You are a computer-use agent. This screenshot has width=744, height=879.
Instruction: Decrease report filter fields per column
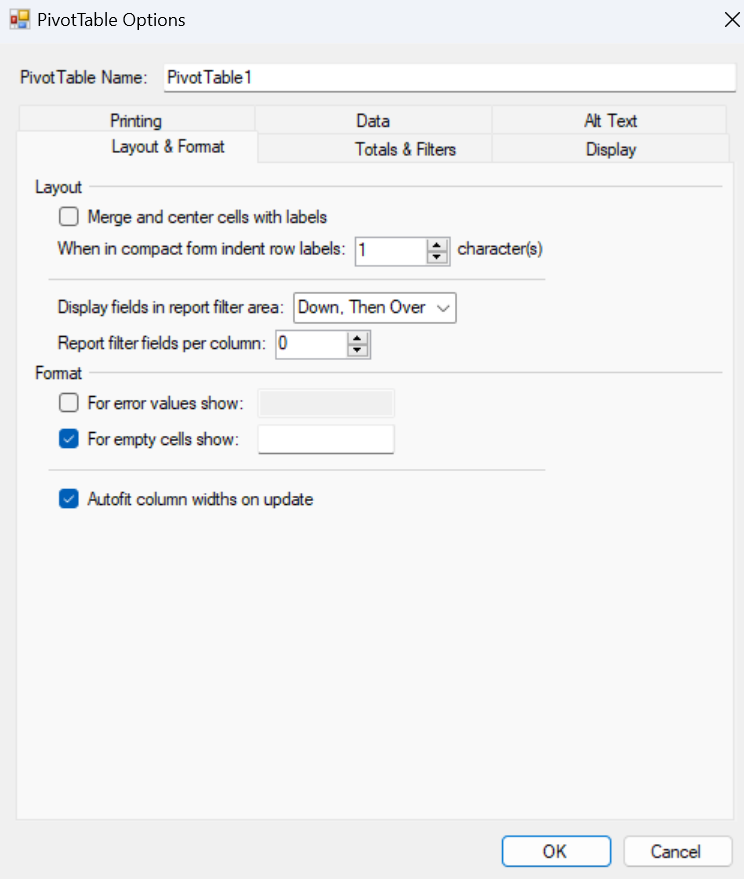358,350
